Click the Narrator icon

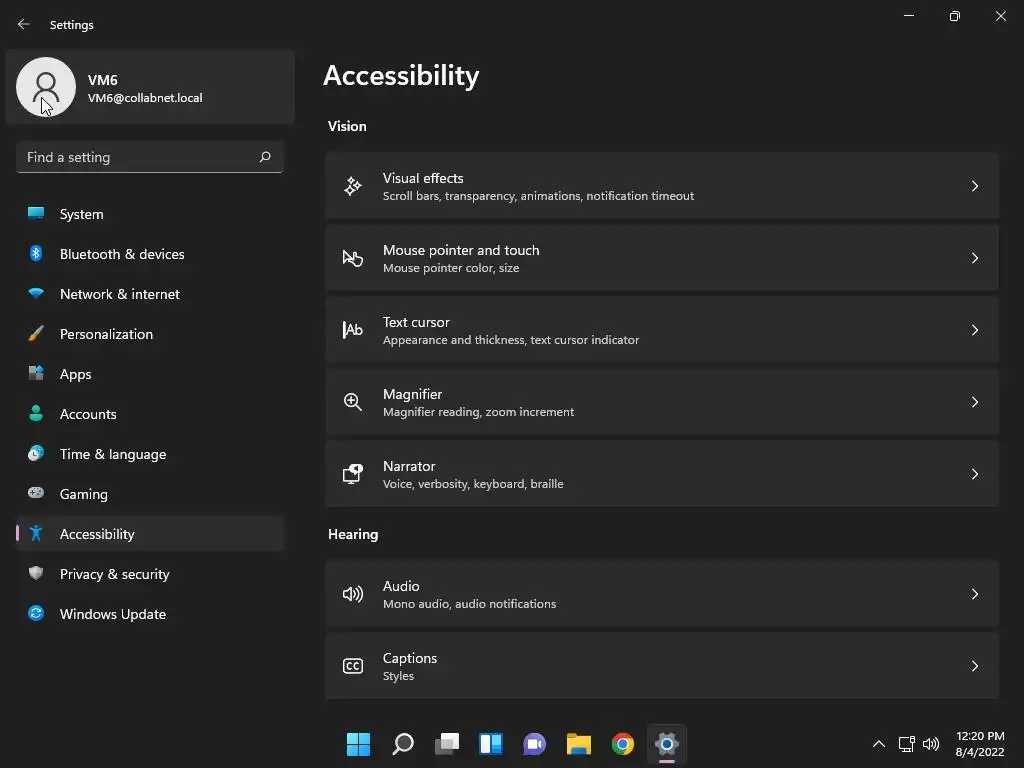(353, 474)
